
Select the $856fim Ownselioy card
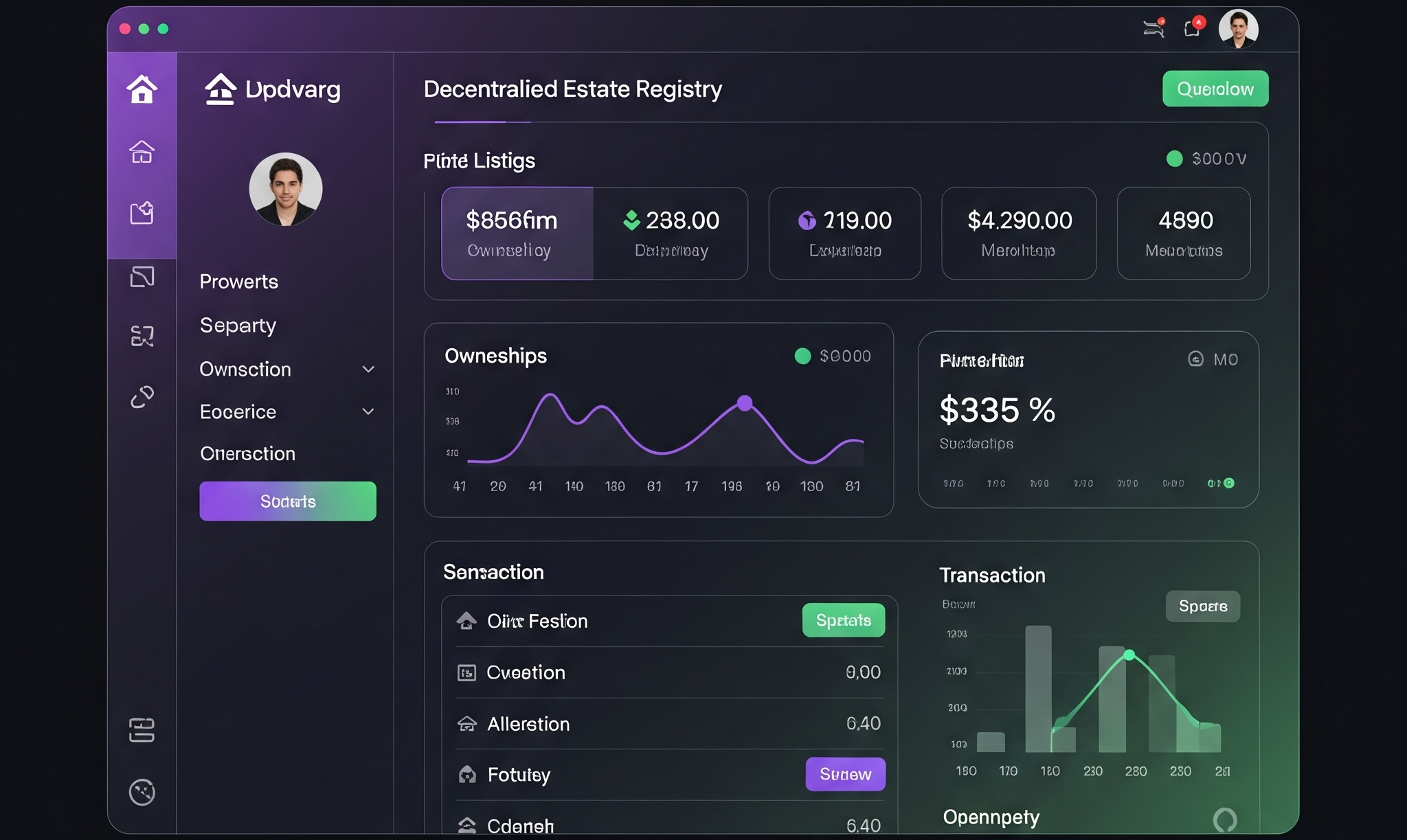pyautogui.click(x=517, y=234)
